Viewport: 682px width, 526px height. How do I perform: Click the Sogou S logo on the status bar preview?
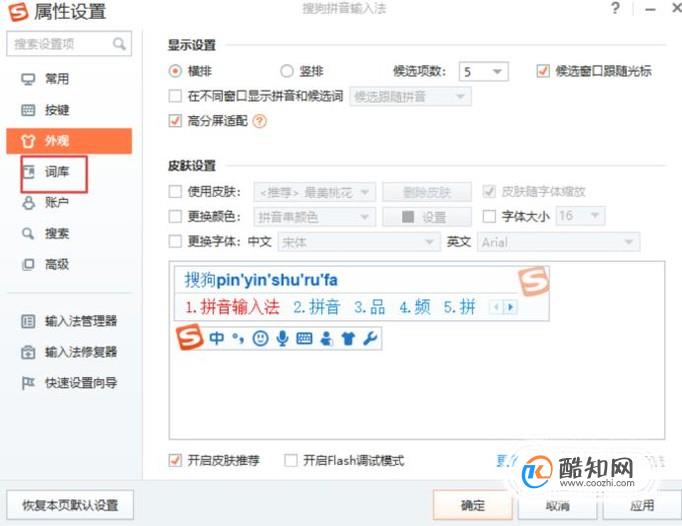point(189,337)
